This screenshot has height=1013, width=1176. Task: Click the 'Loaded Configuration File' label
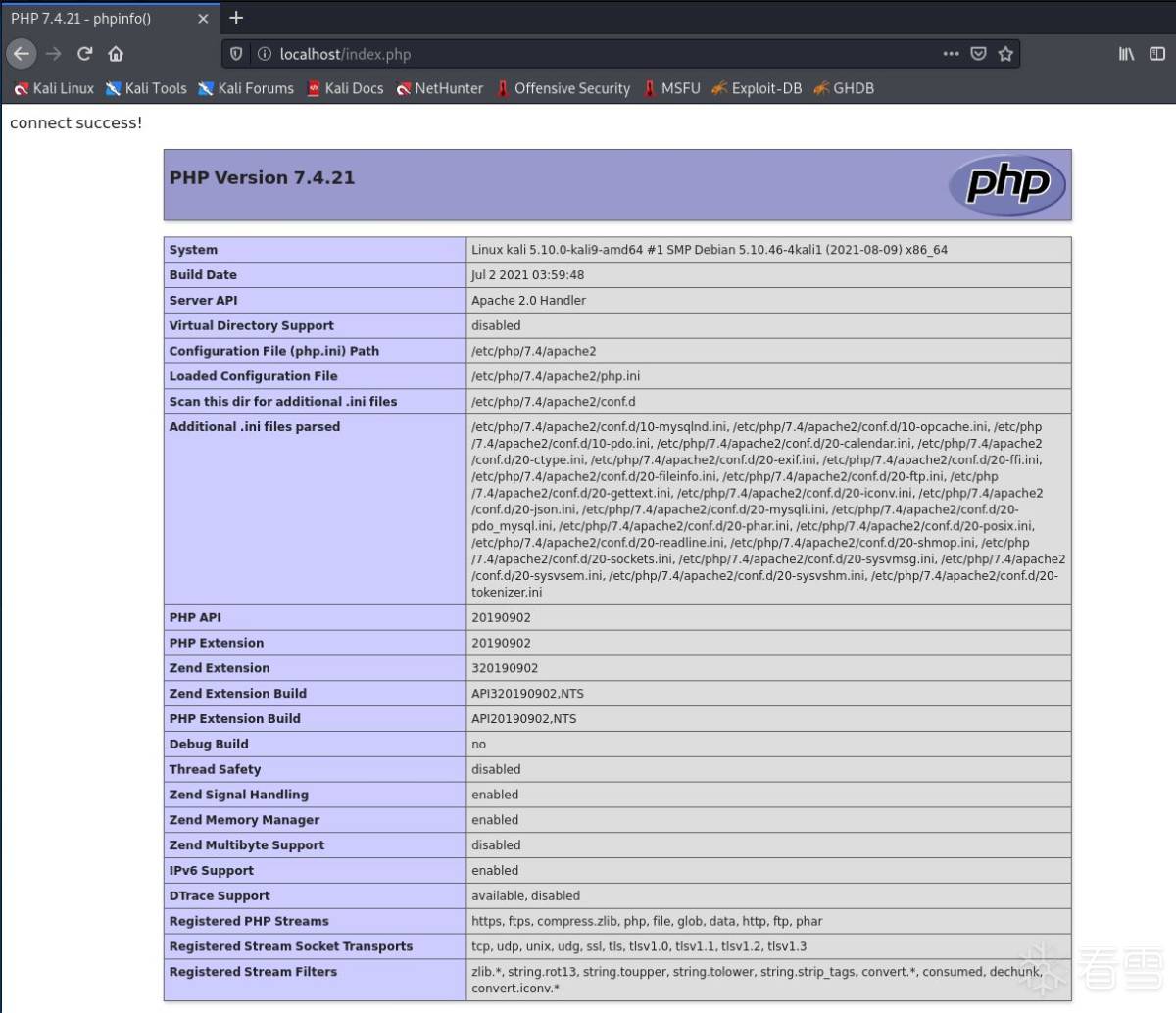coord(253,376)
